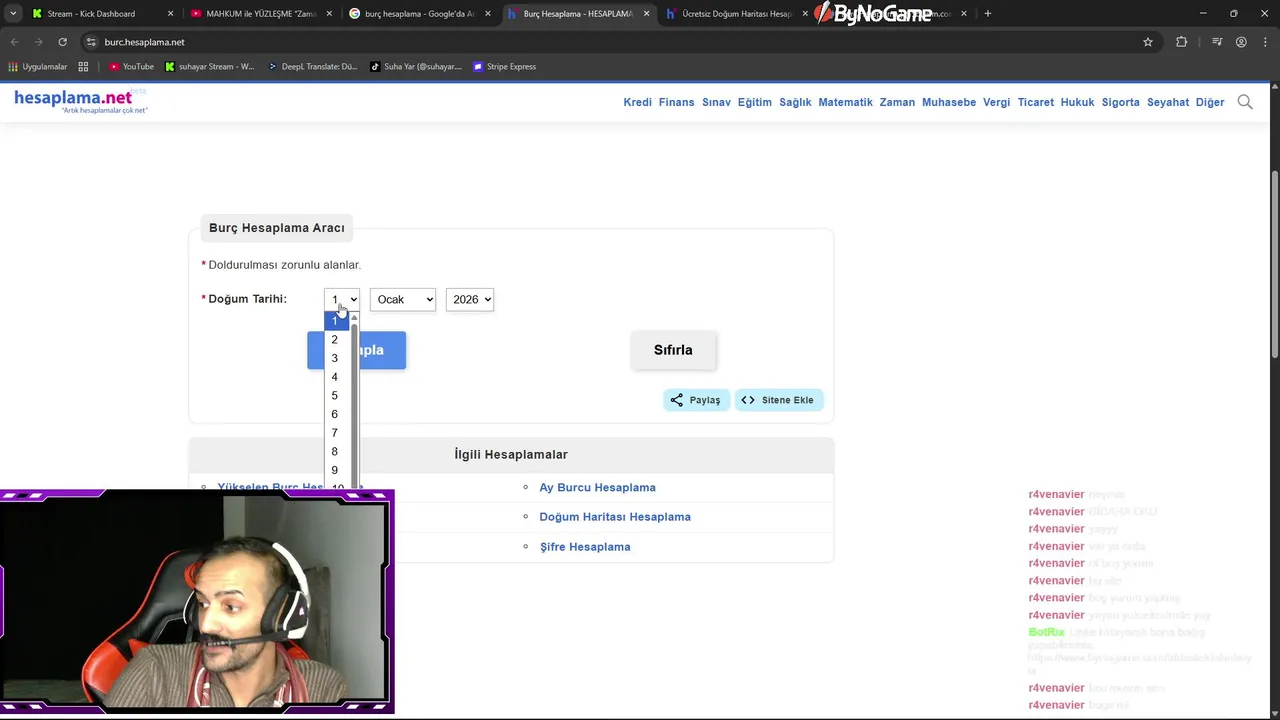Open the year dropdown showing 2026
Image resolution: width=1280 pixels, height=720 pixels.
tap(470, 299)
